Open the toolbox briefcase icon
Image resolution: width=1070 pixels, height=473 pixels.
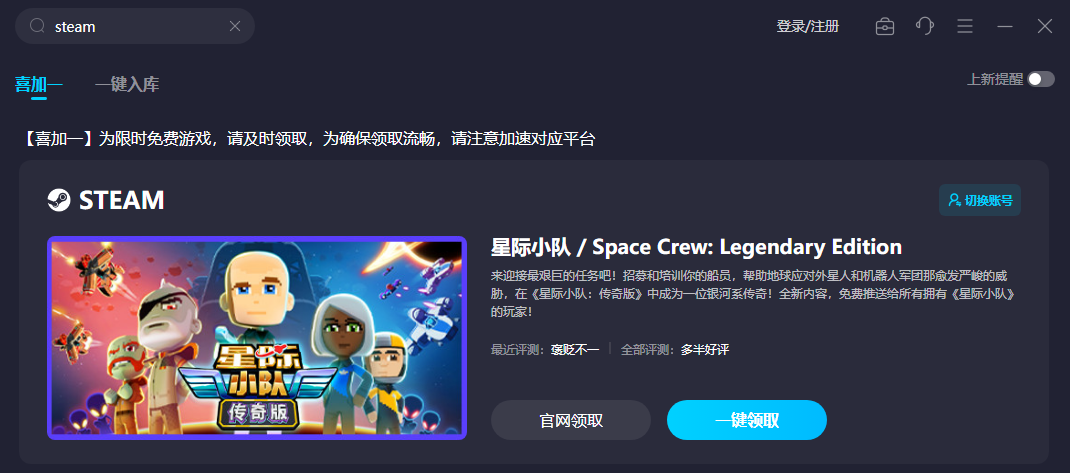884,27
